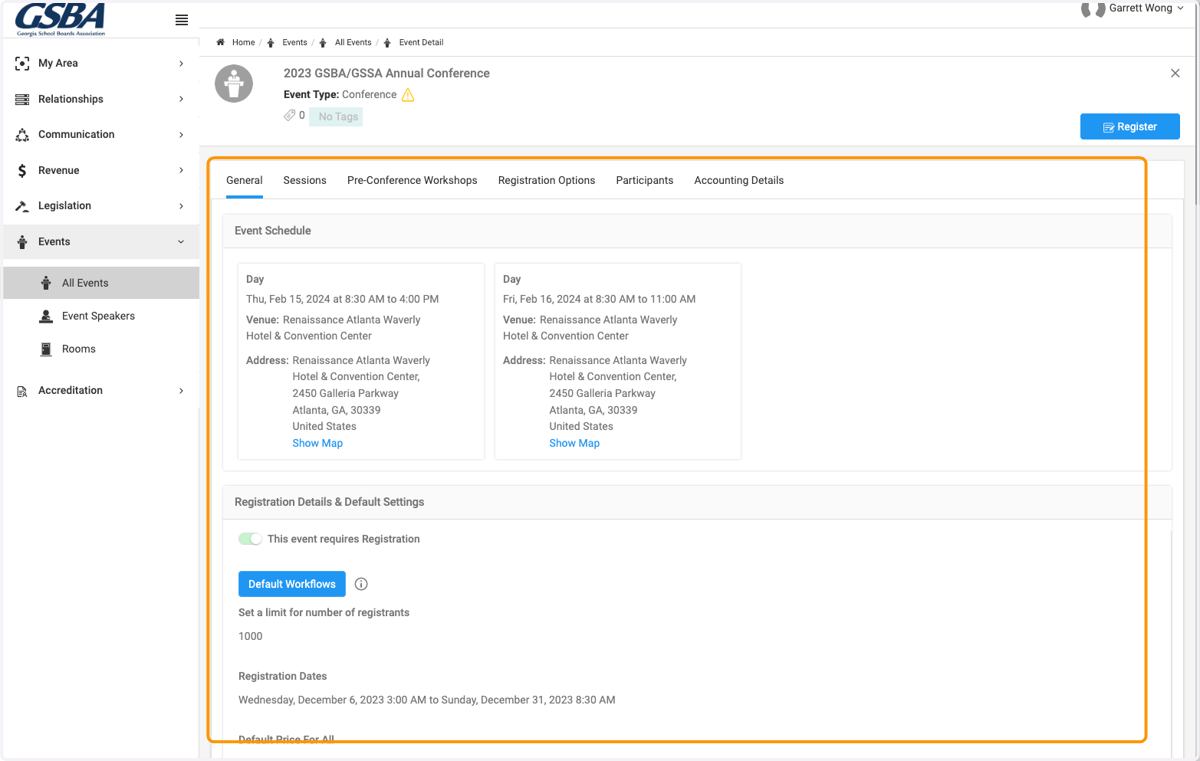Screen dimensions: 1200x761
Task: Select All Events in sidebar
Action: tap(101, 283)
